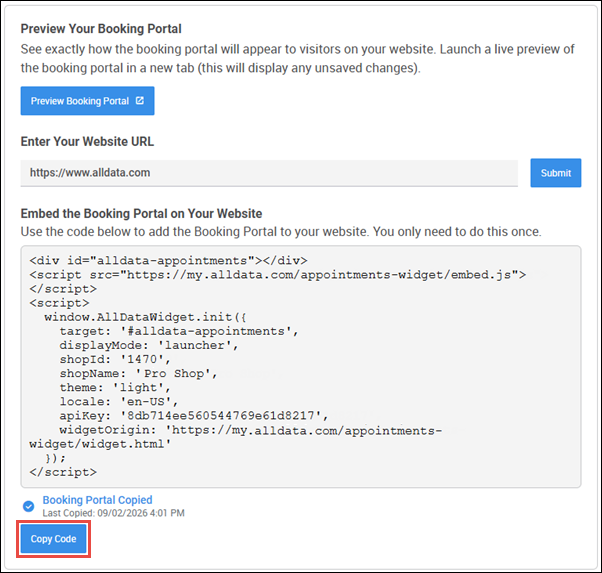Click the external-link icon in Preview button

[x=140, y=101]
